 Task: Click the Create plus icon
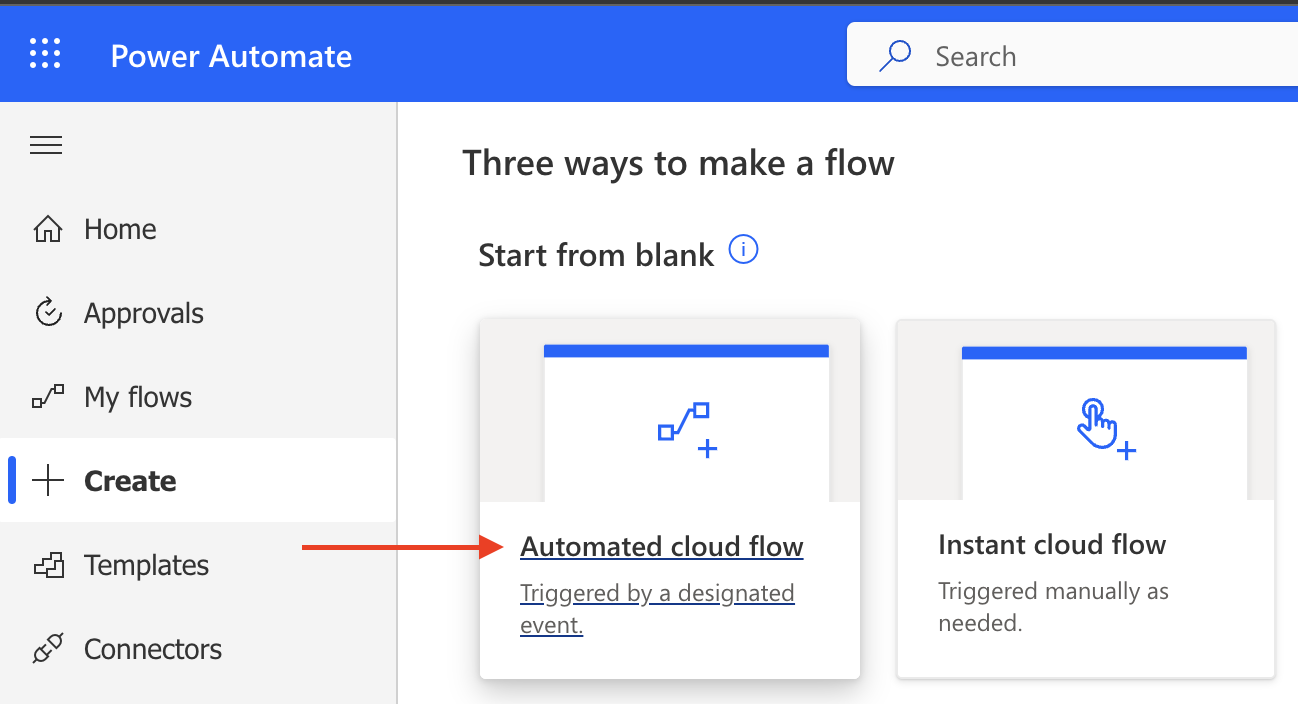click(47, 481)
